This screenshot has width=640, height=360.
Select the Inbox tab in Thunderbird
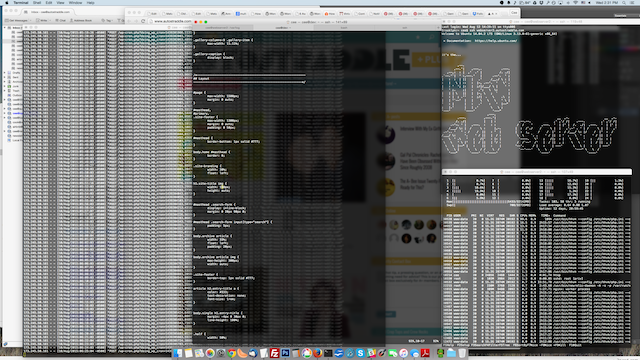click(x=47, y=12)
